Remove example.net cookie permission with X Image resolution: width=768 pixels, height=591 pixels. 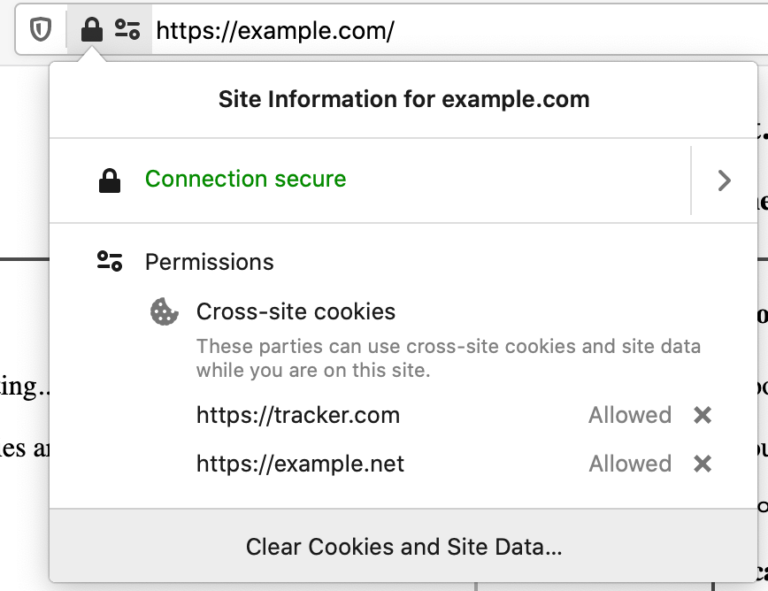pyautogui.click(x=702, y=464)
